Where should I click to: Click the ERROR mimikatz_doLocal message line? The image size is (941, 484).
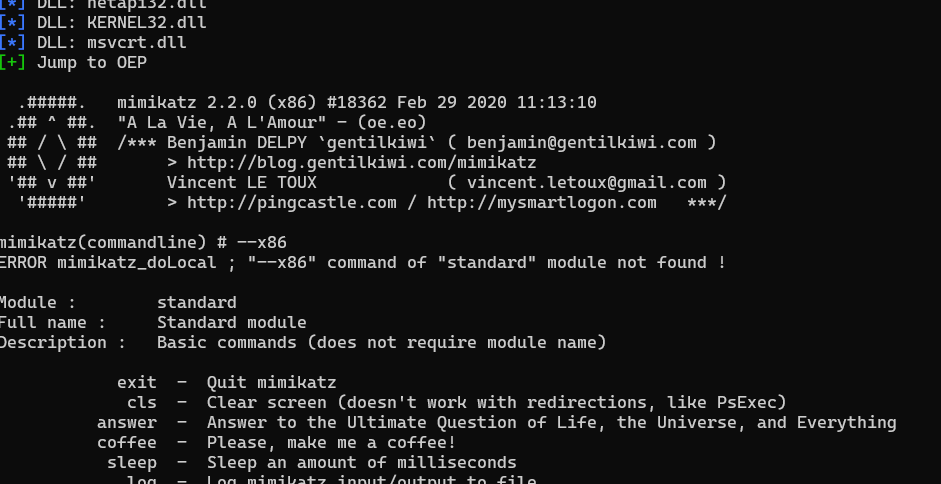click(x=360, y=262)
